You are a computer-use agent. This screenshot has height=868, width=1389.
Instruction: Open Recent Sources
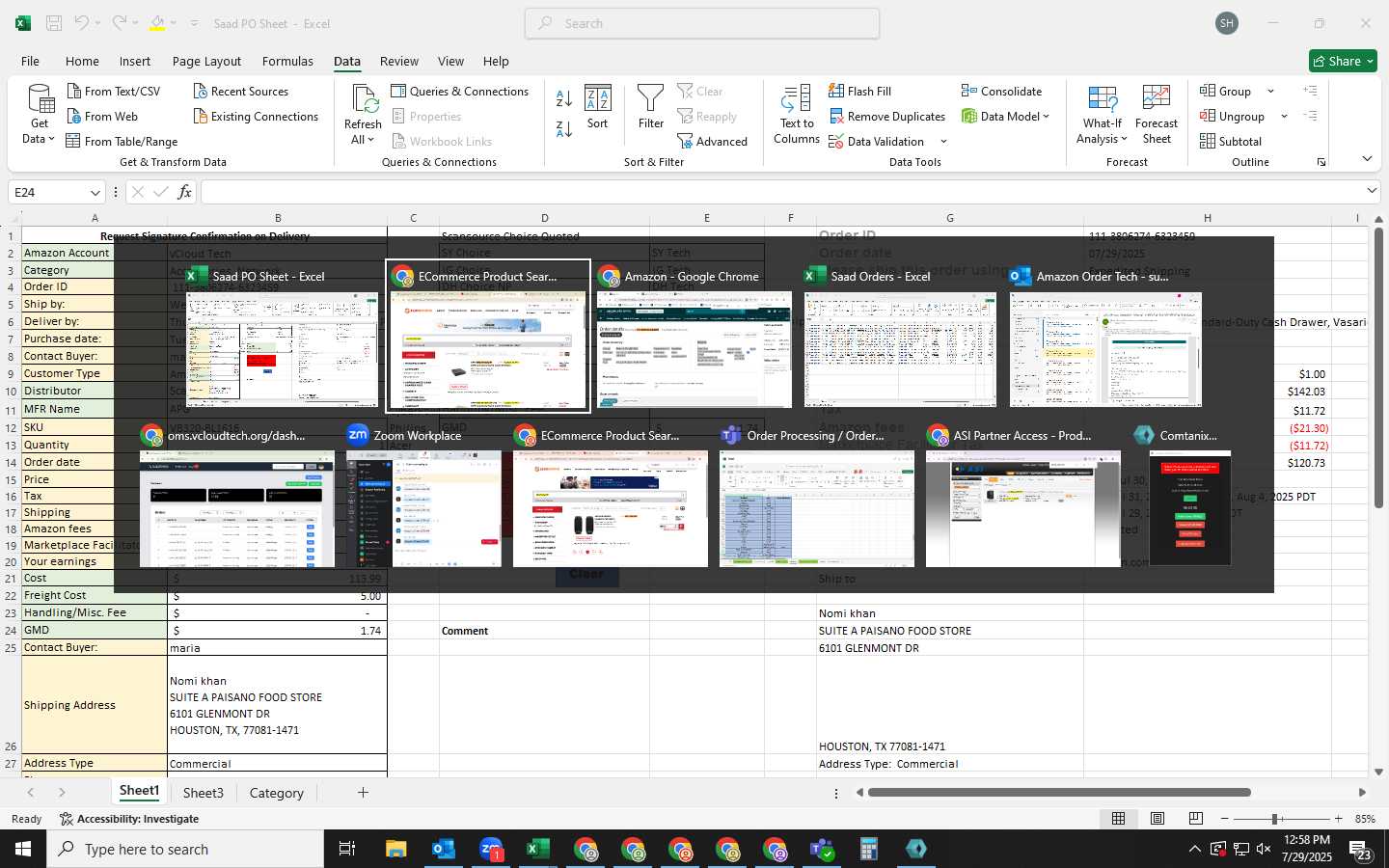(x=240, y=91)
